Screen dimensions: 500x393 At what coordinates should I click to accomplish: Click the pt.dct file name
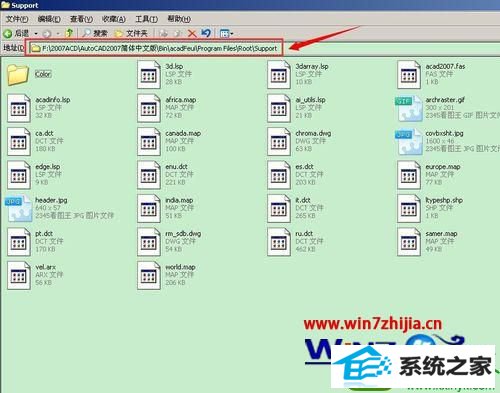pyautogui.click(x=44, y=234)
